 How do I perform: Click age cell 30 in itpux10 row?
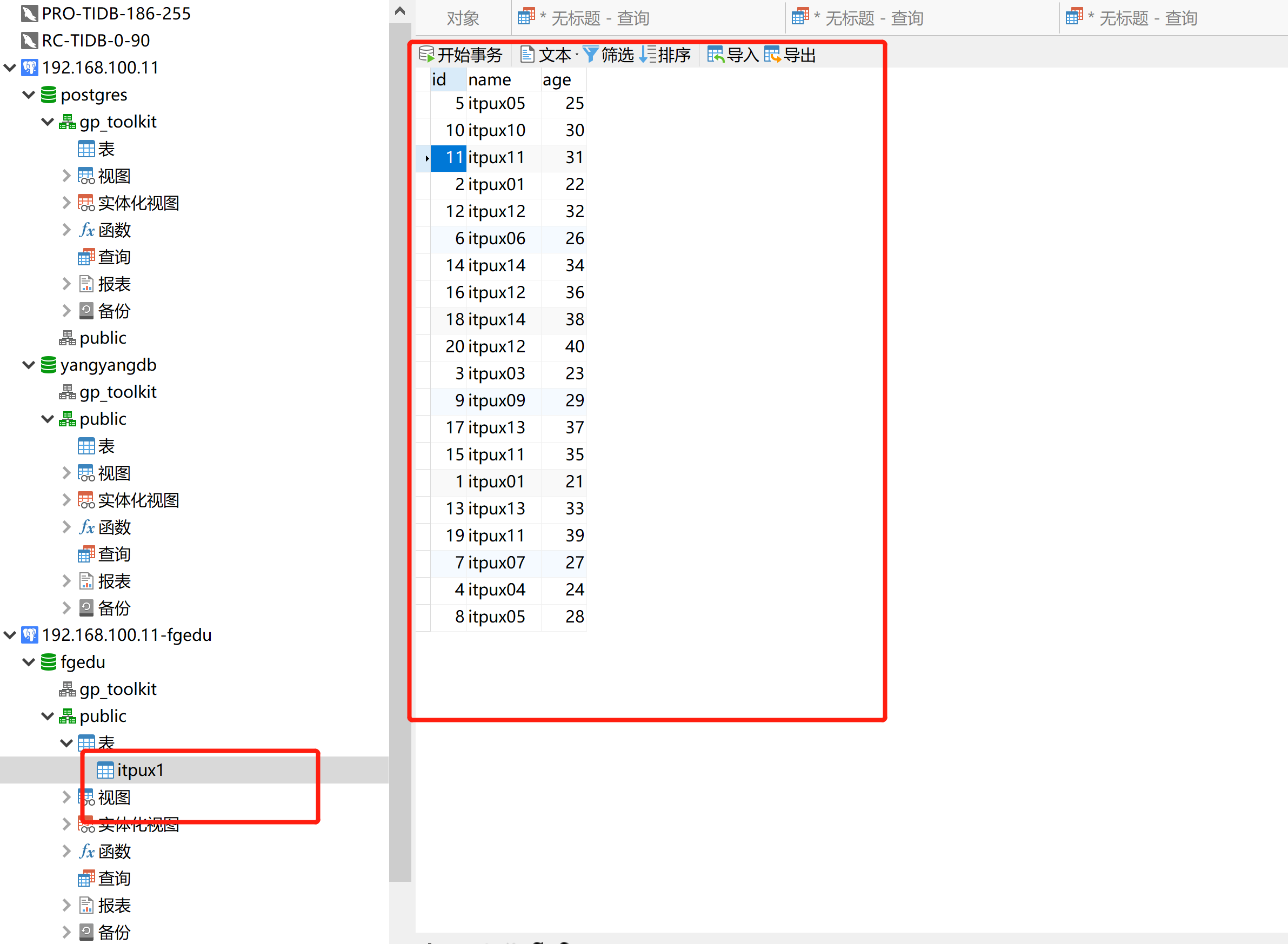click(563, 130)
